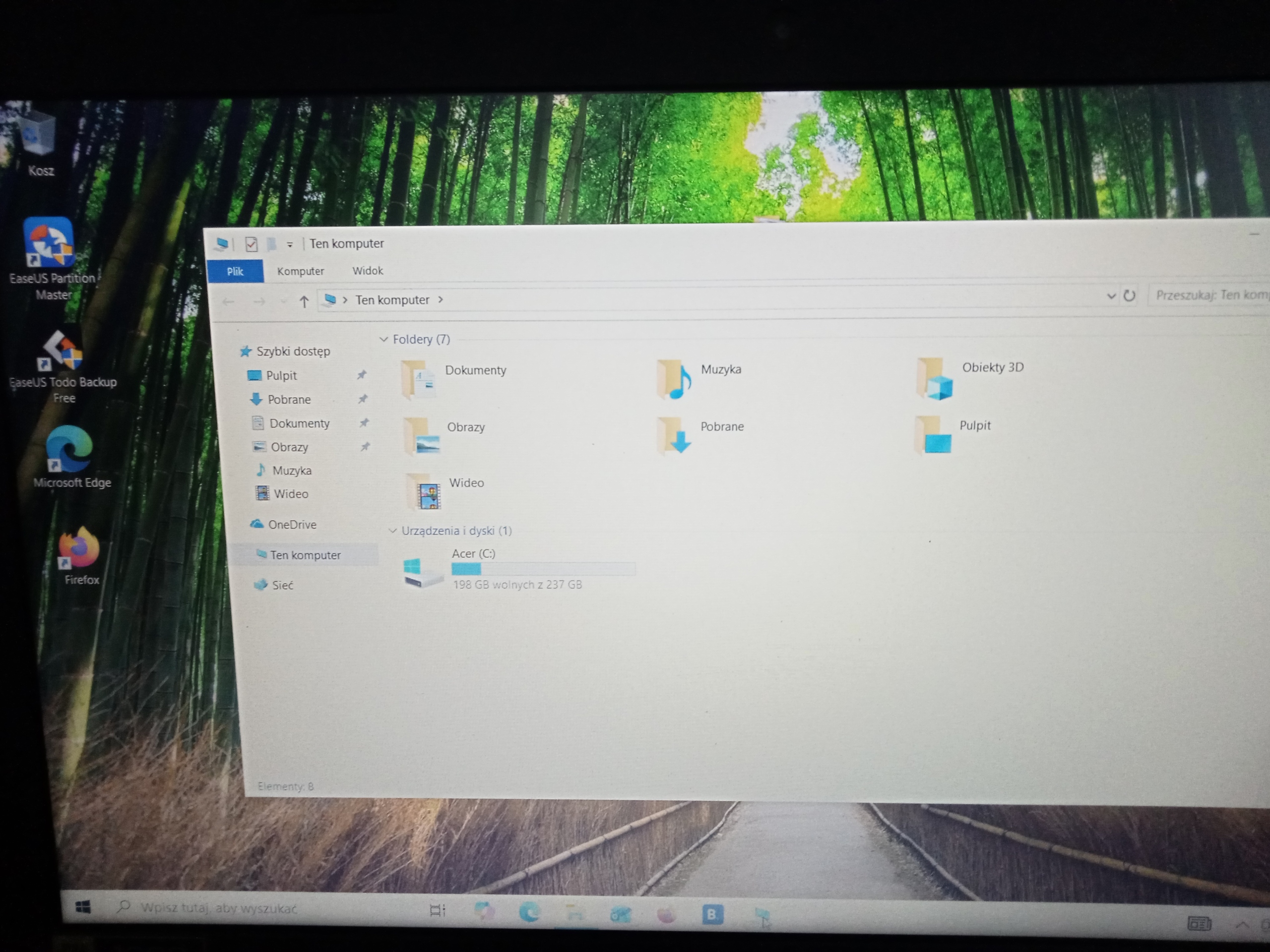Image resolution: width=1270 pixels, height=952 pixels.
Task: Open the address bar history dropdown
Action: coord(1111,296)
